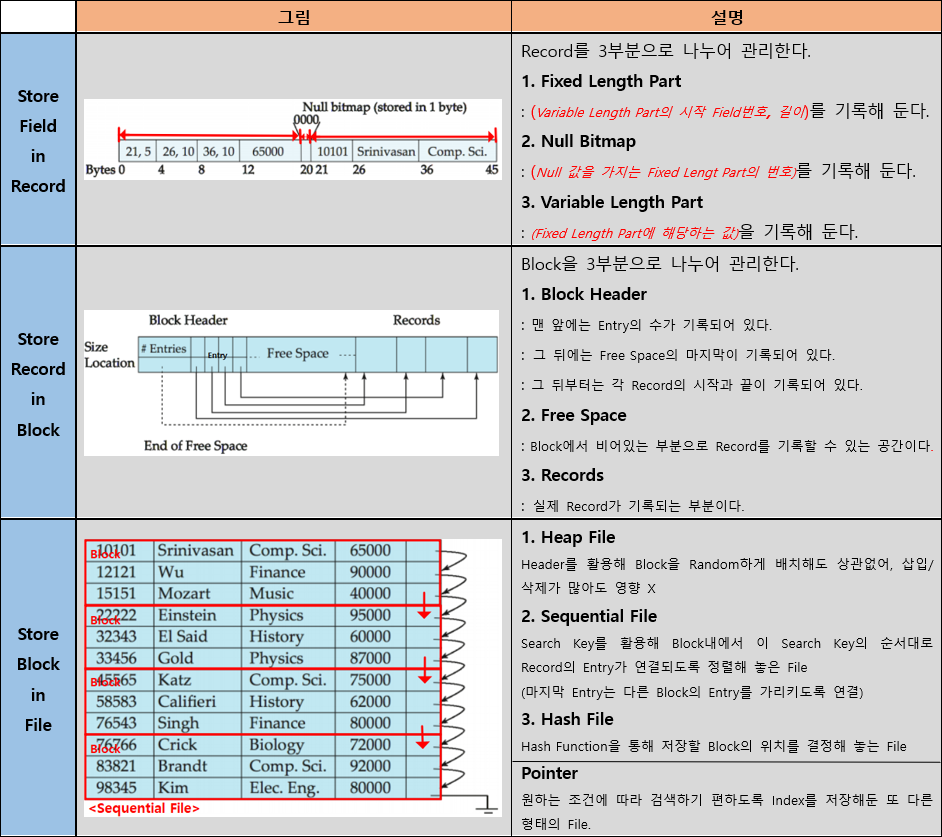Select the 'Elec. Eng.' department cell
The height and width of the screenshot is (837, 942).
[288, 788]
